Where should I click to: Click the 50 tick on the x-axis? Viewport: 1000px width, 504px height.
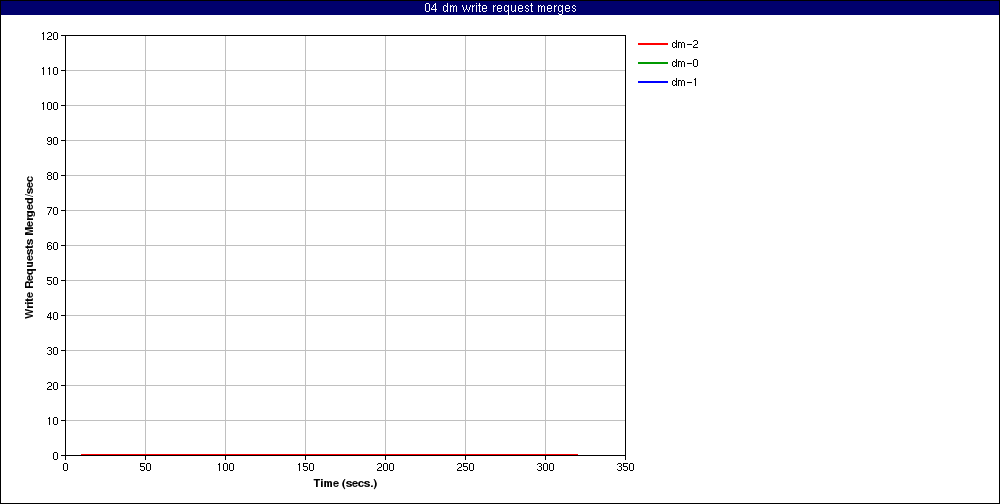point(145,466)
